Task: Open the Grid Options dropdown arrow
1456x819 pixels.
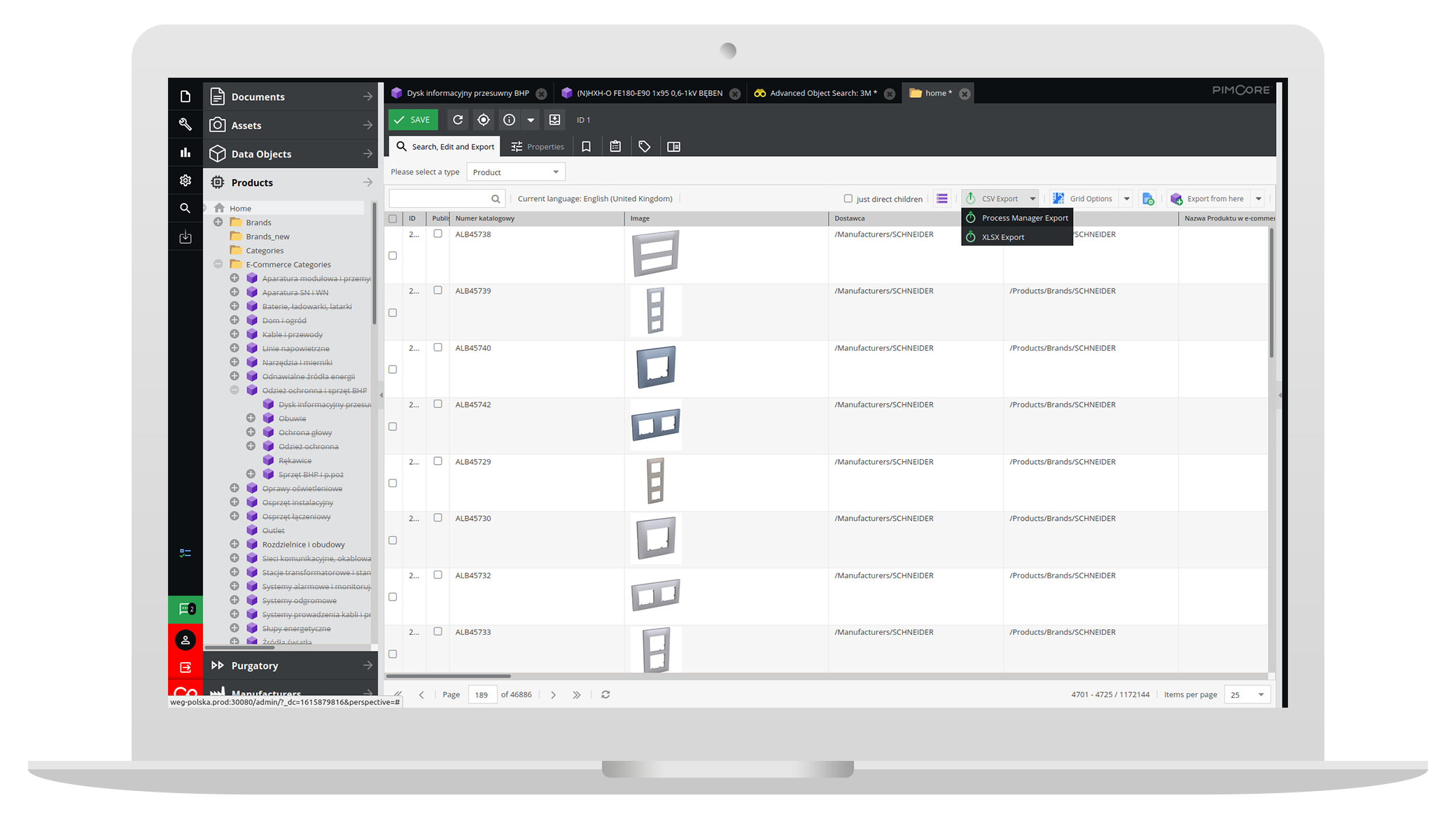Action: pos(1126,199)
